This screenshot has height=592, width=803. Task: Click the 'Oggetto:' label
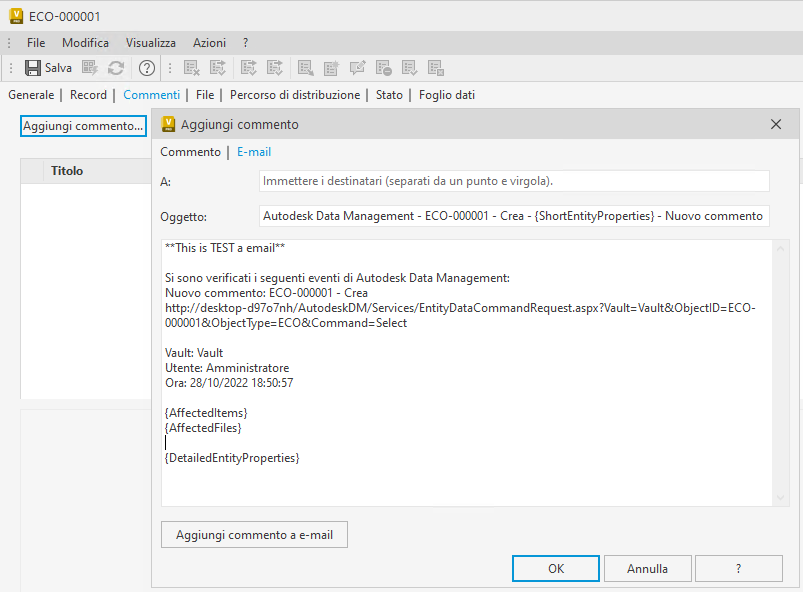pyautogui.click(x=183, y=217)
